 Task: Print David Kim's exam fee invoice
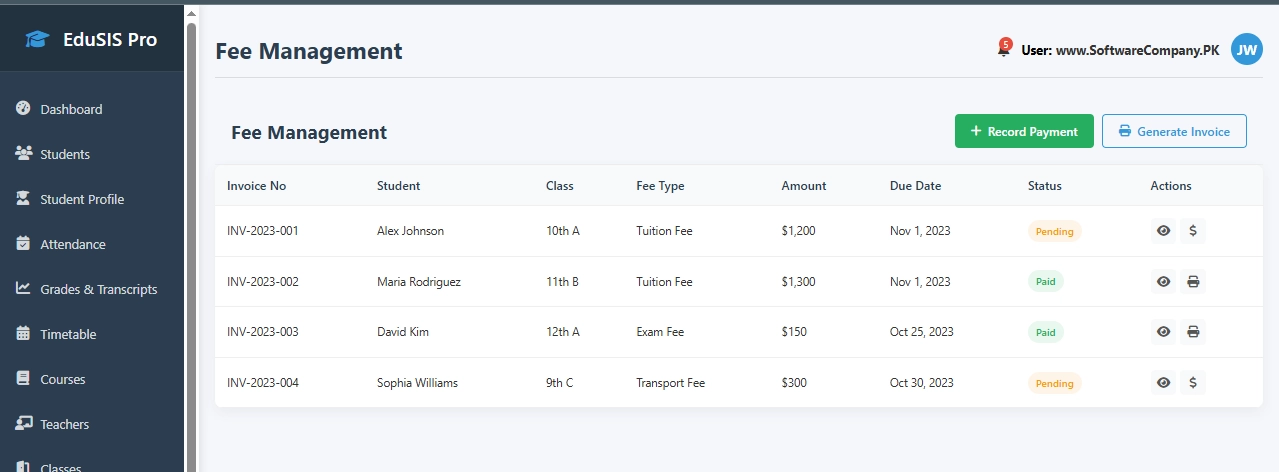[x=1193, y=332]
